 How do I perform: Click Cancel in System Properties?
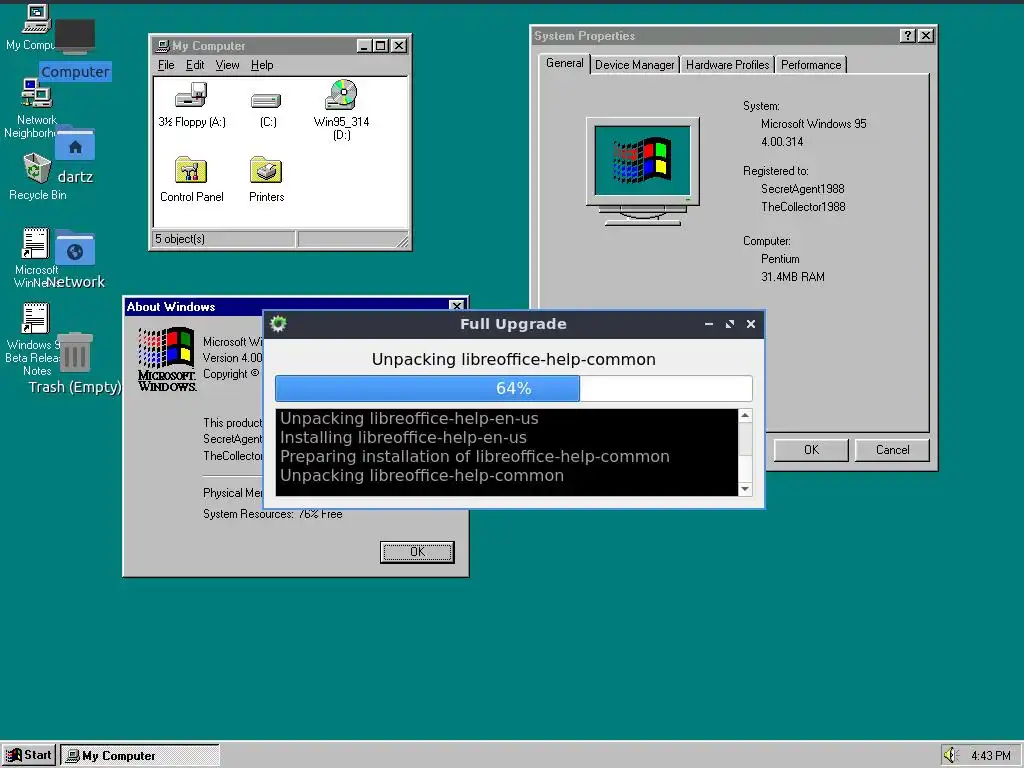click(892, 450)
